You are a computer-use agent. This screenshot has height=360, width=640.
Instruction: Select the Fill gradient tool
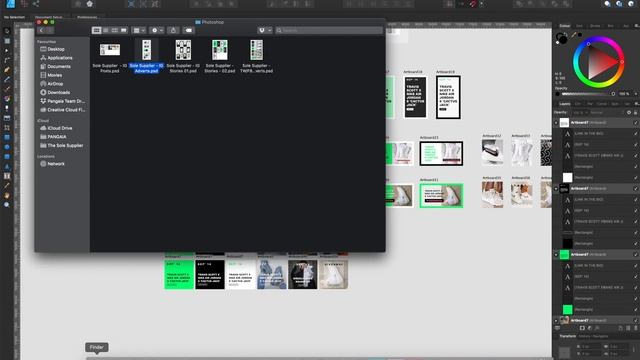tap(7, 99)
